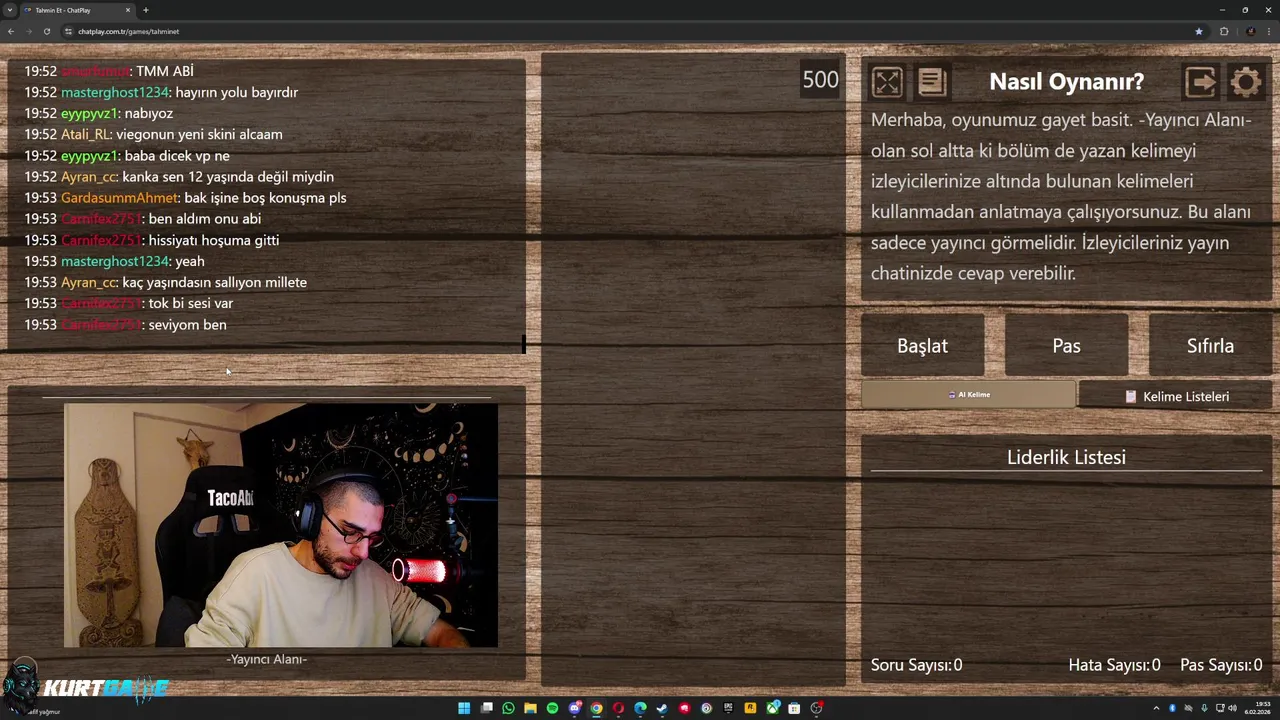The width and height of the screenshot is (1280, 720).
Task: Open the Windows Start menu
Action: (x=464, y=708)
